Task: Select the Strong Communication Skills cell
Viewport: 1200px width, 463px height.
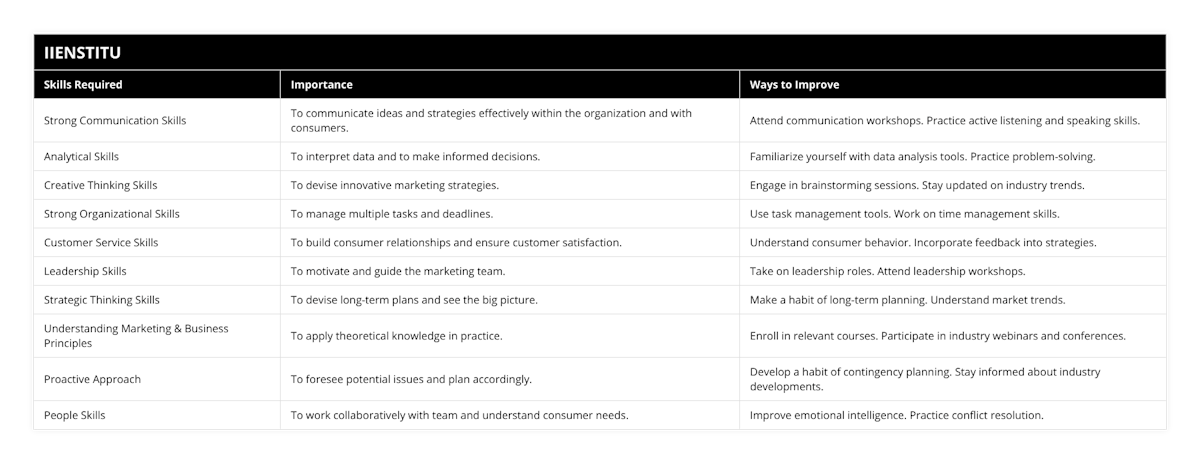Action: [115, 121]
